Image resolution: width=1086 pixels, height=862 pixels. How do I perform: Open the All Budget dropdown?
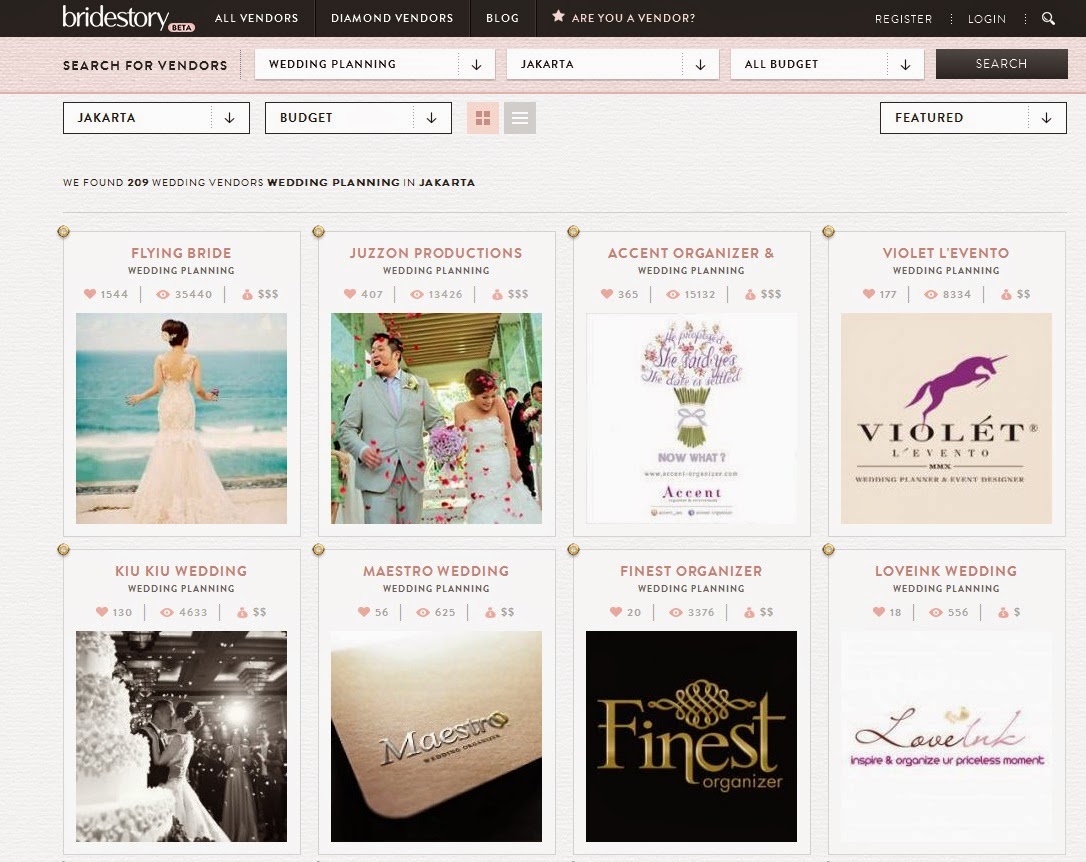click(x=827, y=64)
